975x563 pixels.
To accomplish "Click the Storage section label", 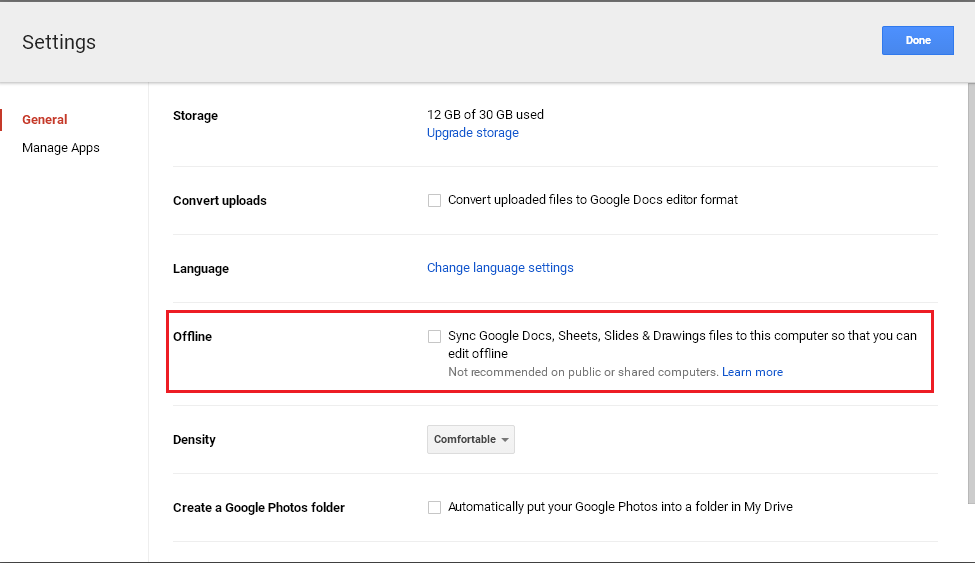I will click(195, 116).
